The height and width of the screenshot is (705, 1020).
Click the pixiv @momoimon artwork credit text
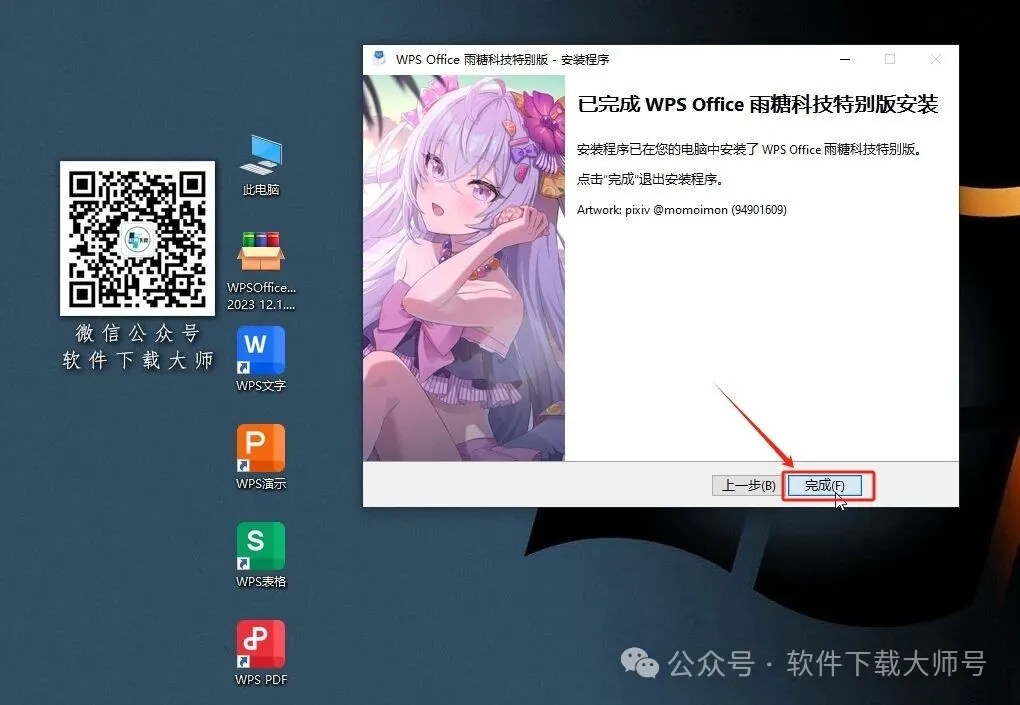coord(682,210)
